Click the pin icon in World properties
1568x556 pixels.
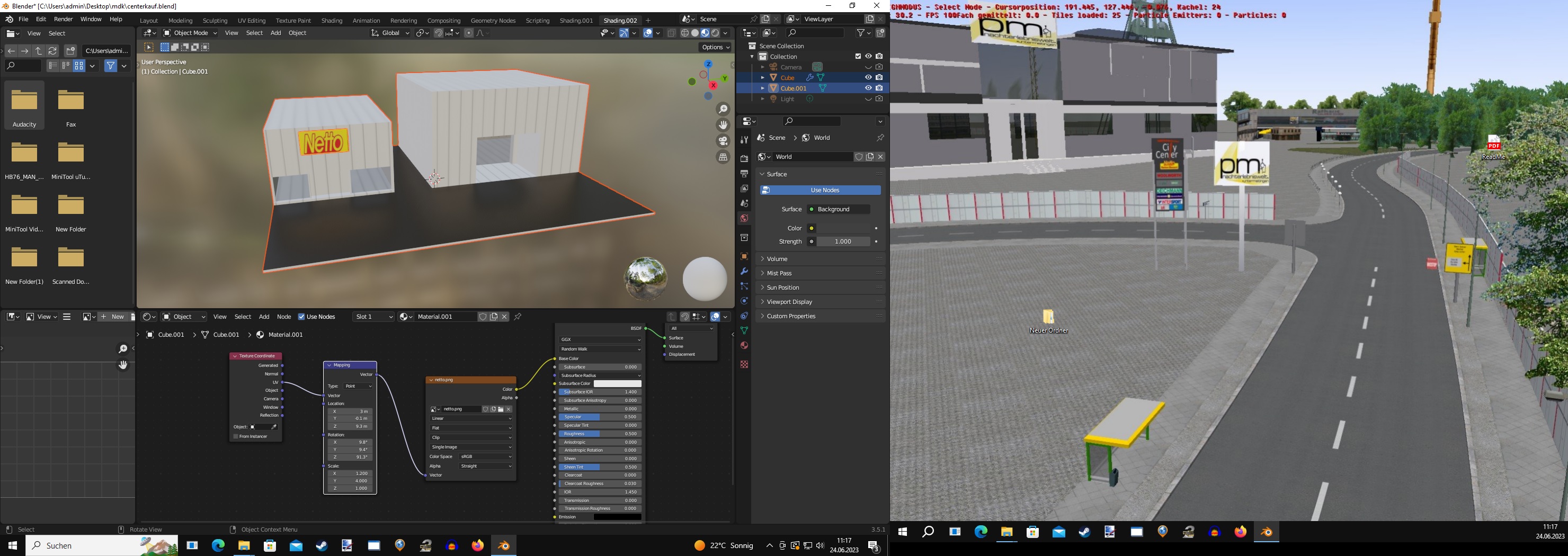(879, 138)
